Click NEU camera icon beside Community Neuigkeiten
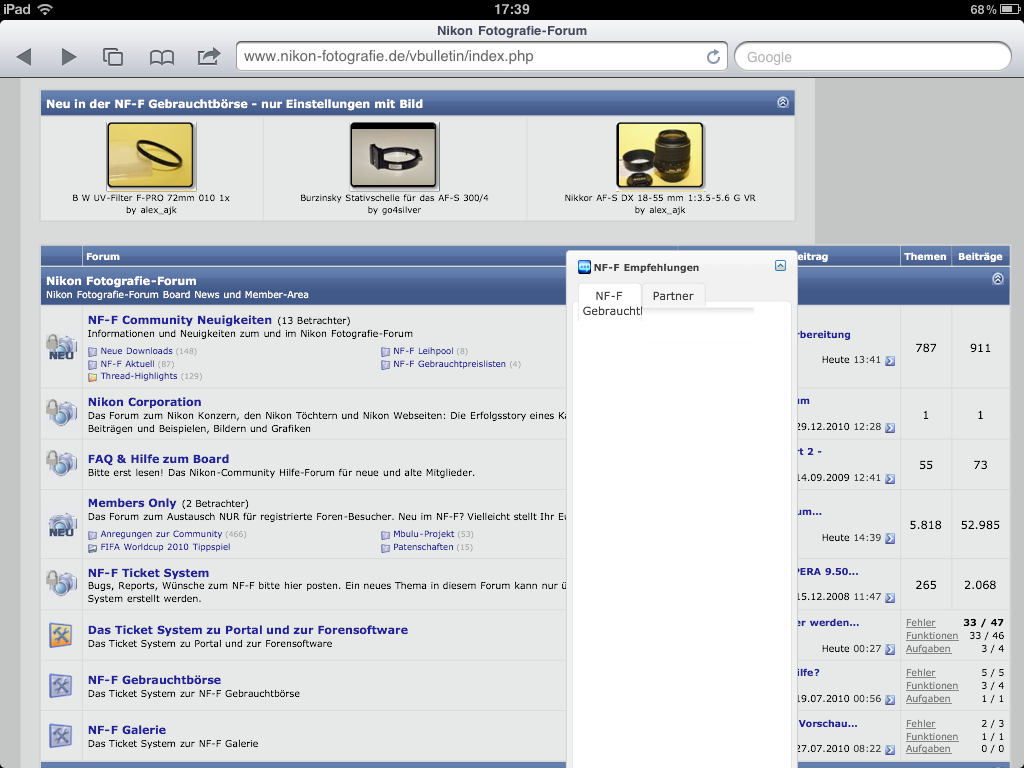Image resolution: width=1024 pixels, height=768 pixels. [x=61, y=347]
